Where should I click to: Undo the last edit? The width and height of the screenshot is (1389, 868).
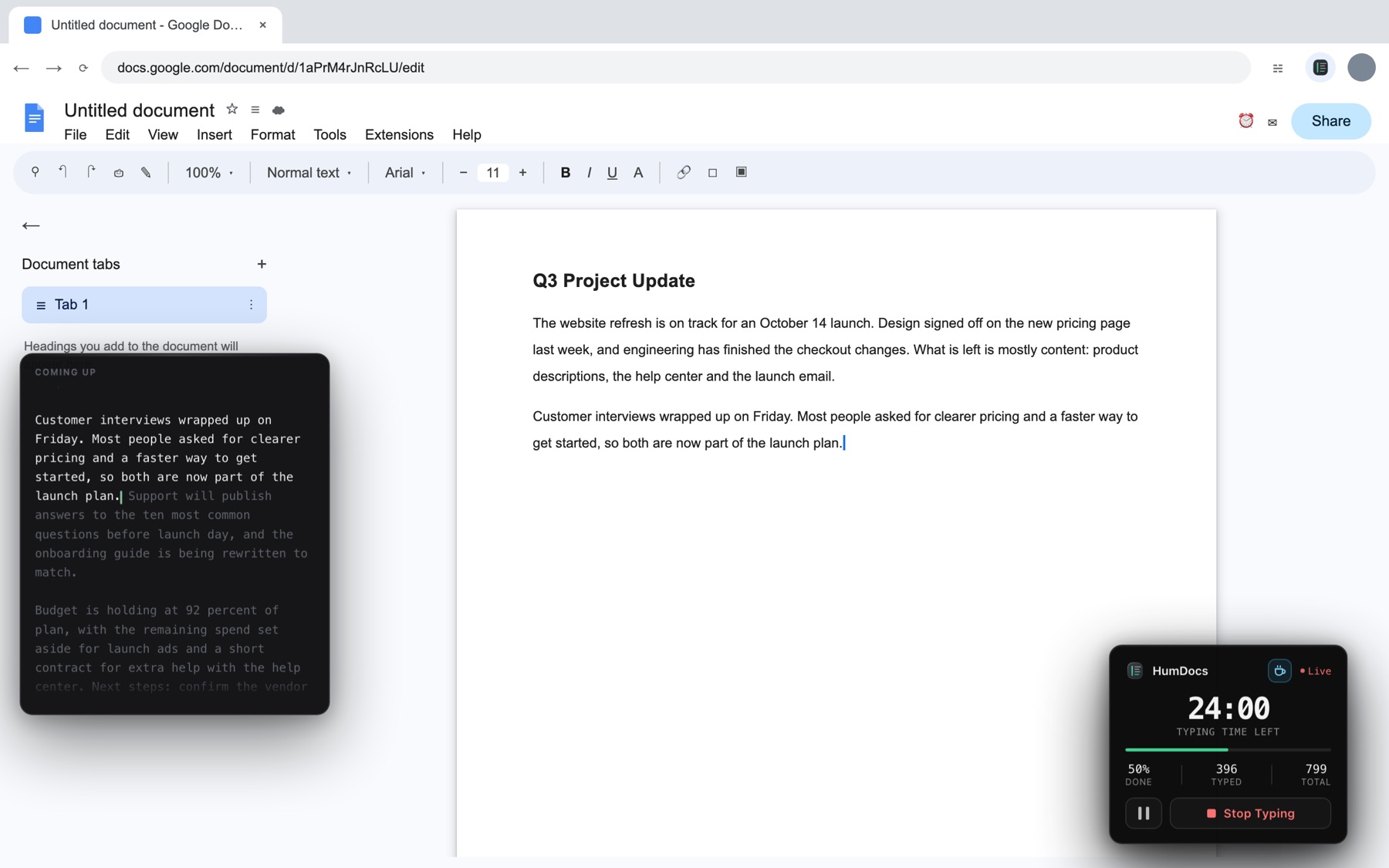point(63,172)
